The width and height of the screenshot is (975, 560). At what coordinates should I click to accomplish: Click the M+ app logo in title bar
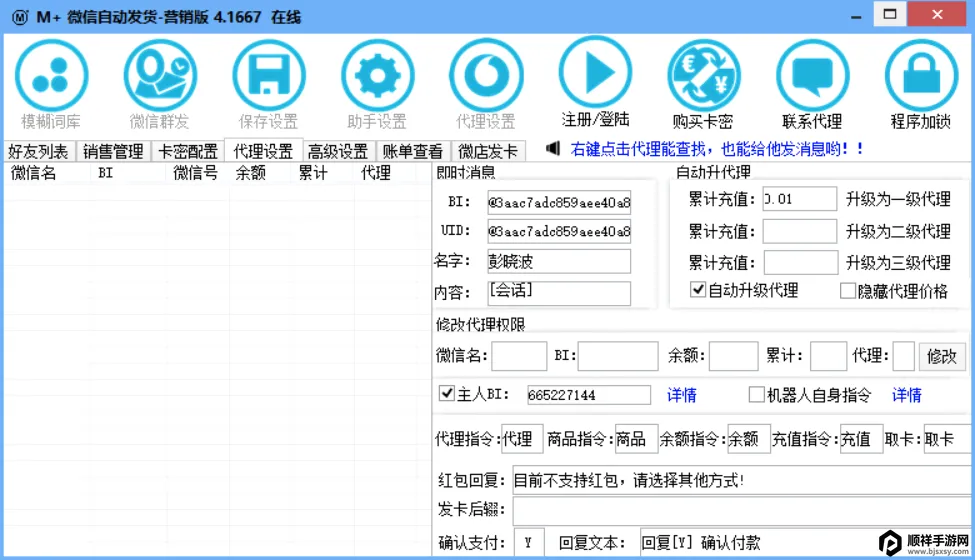coord(20,17)
